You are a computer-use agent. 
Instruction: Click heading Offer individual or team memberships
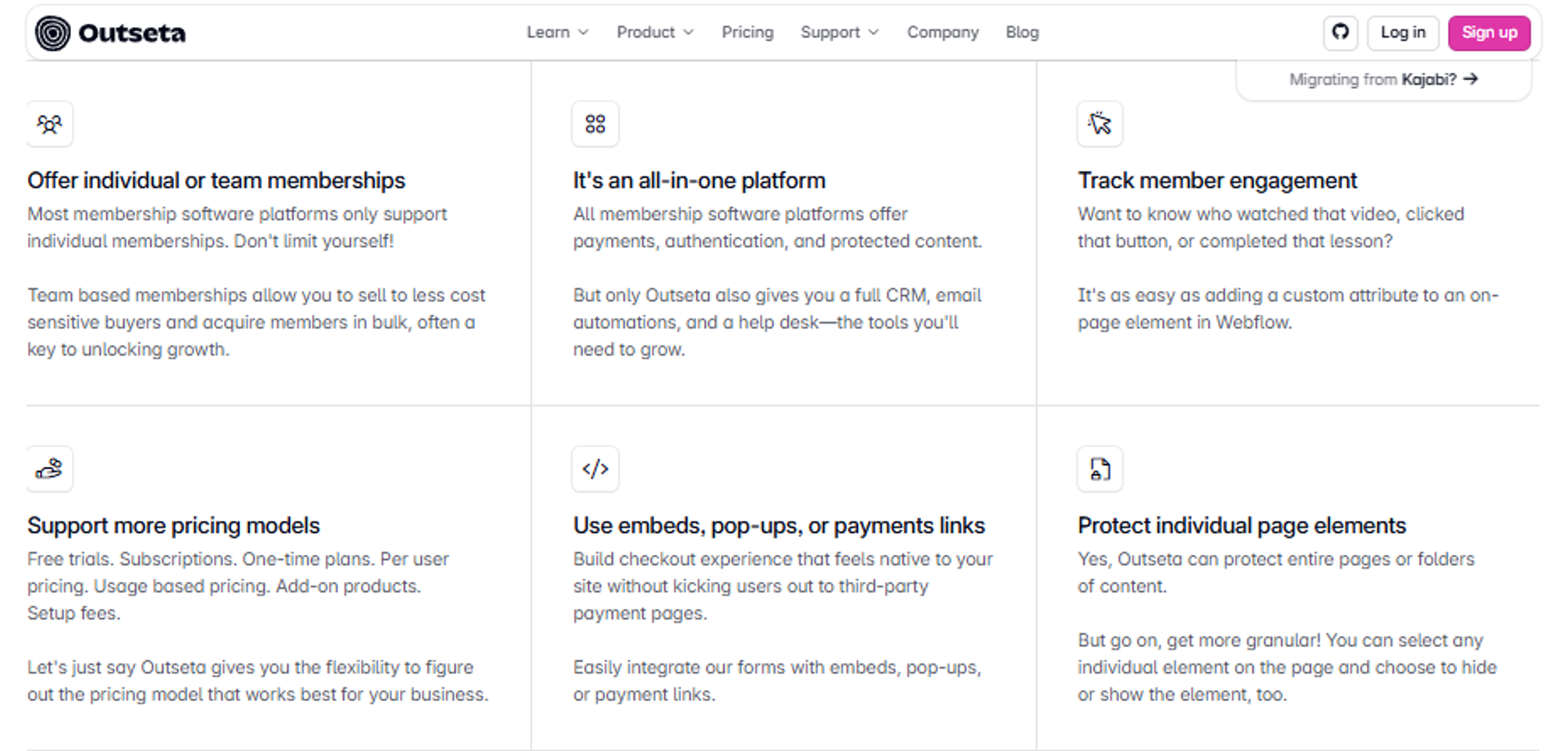point(216,181)
